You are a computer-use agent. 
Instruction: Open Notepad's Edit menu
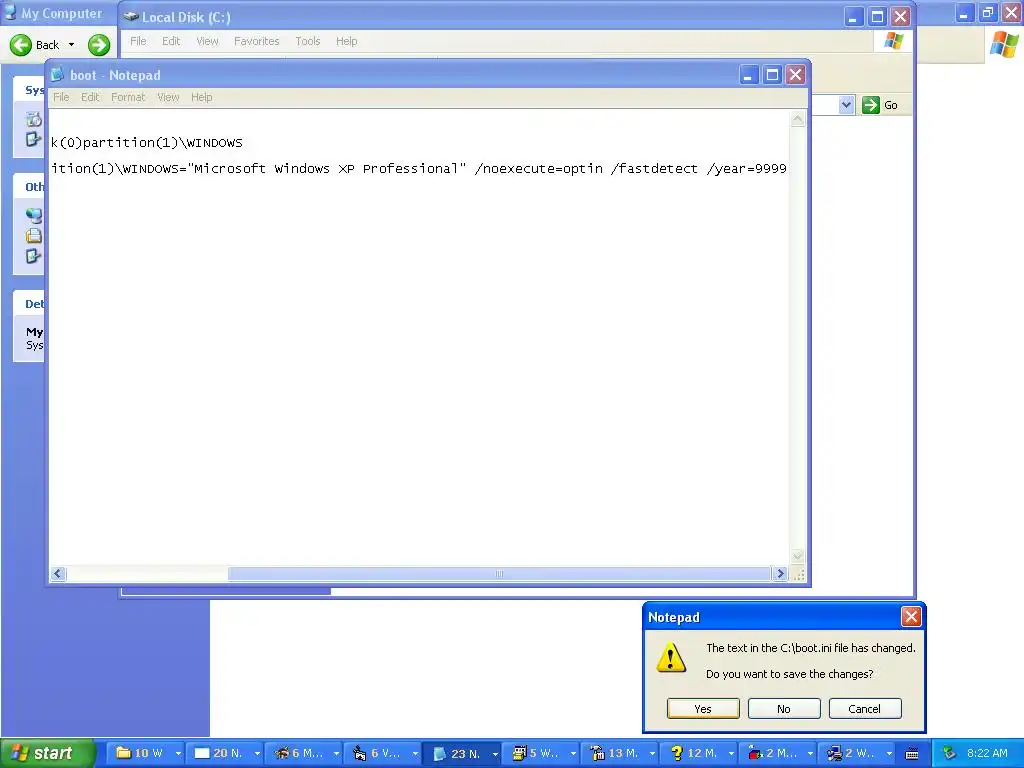point(90,97)
